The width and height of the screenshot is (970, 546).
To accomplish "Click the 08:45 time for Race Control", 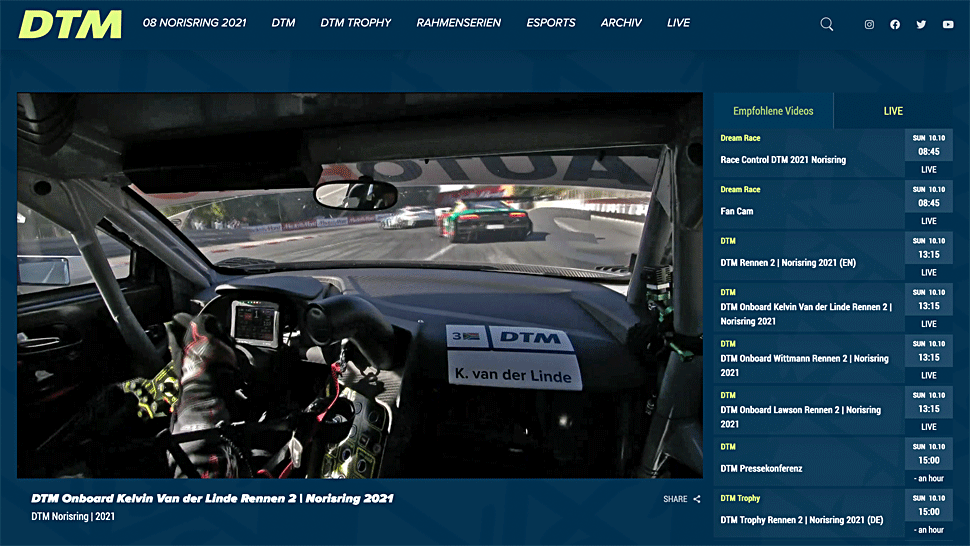I will 929,151.
